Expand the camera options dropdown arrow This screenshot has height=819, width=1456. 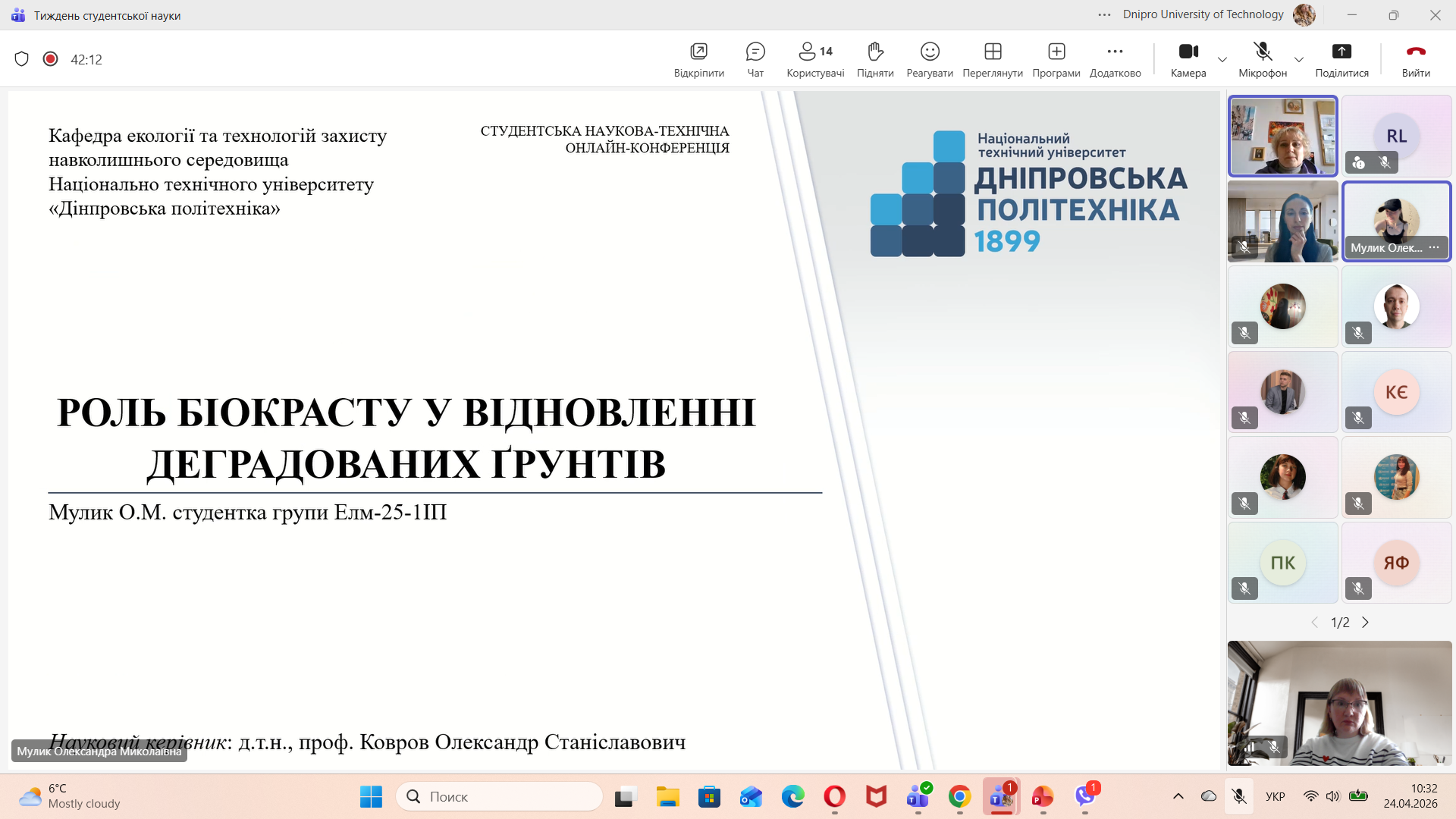(x=1222, y=60)
